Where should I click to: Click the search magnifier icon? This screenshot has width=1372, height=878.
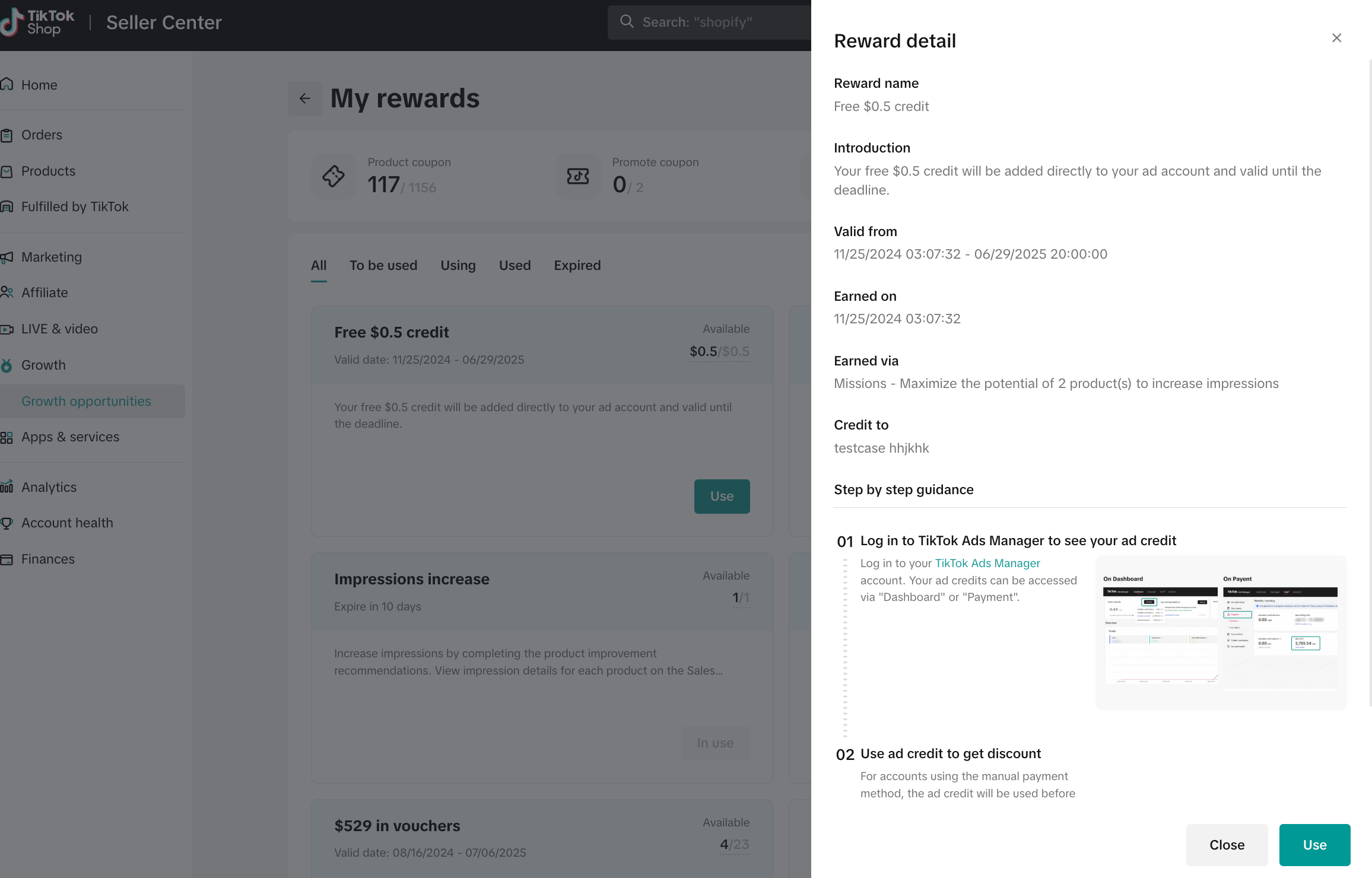pos(627,22)
